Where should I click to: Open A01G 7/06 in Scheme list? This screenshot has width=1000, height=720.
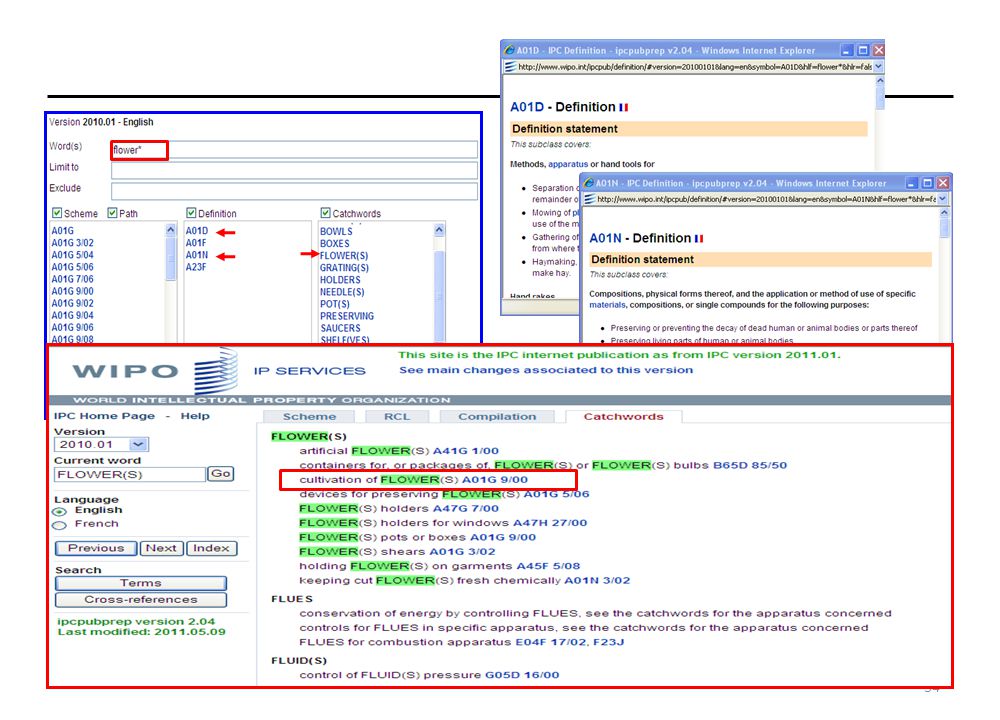73,279
